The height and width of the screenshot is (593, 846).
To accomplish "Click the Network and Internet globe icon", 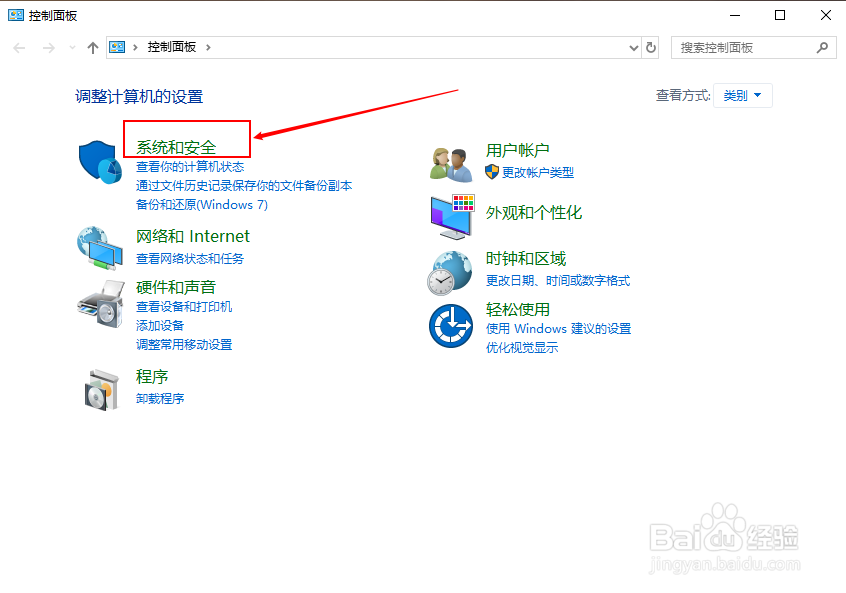I will tap(100, 248).
